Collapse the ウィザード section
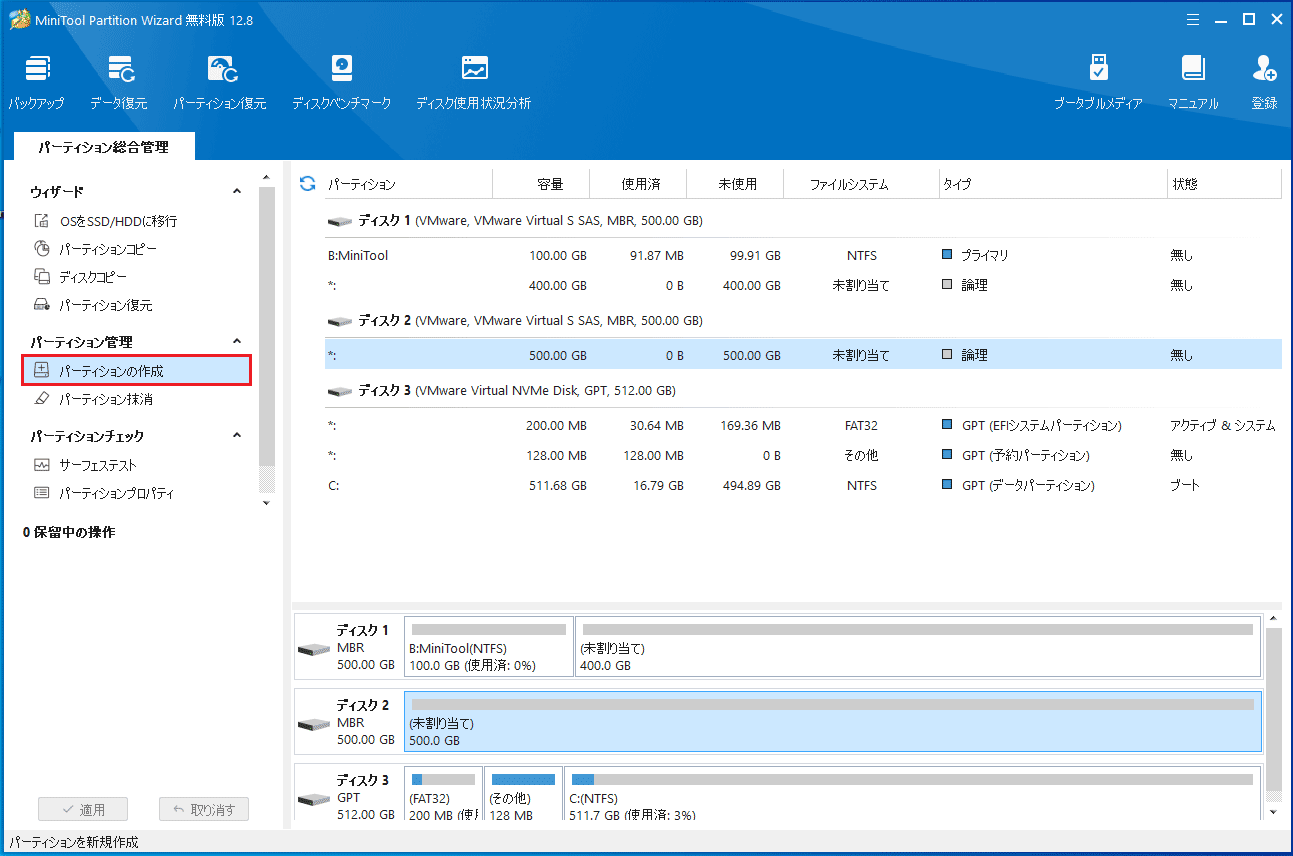1293x856 pixels. 237,191
